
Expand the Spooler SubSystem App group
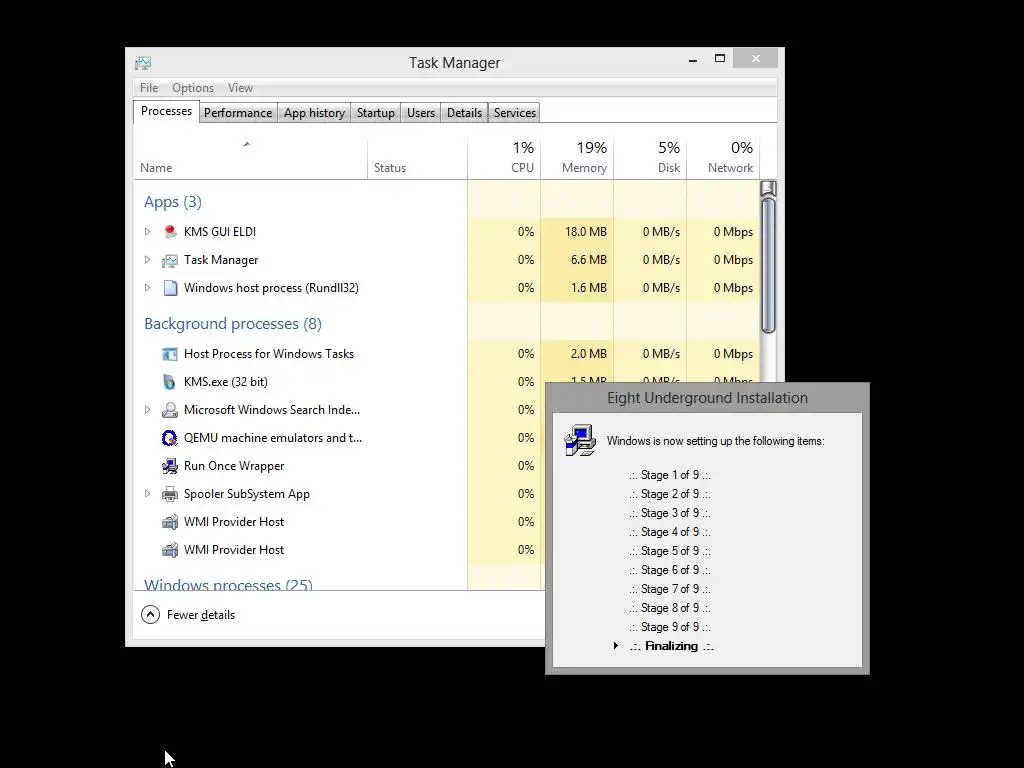(148, 494)
